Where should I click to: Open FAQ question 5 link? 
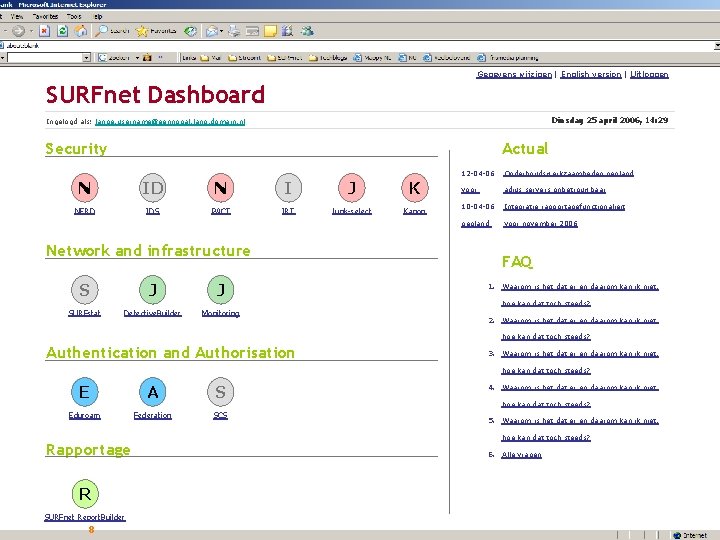580,429
